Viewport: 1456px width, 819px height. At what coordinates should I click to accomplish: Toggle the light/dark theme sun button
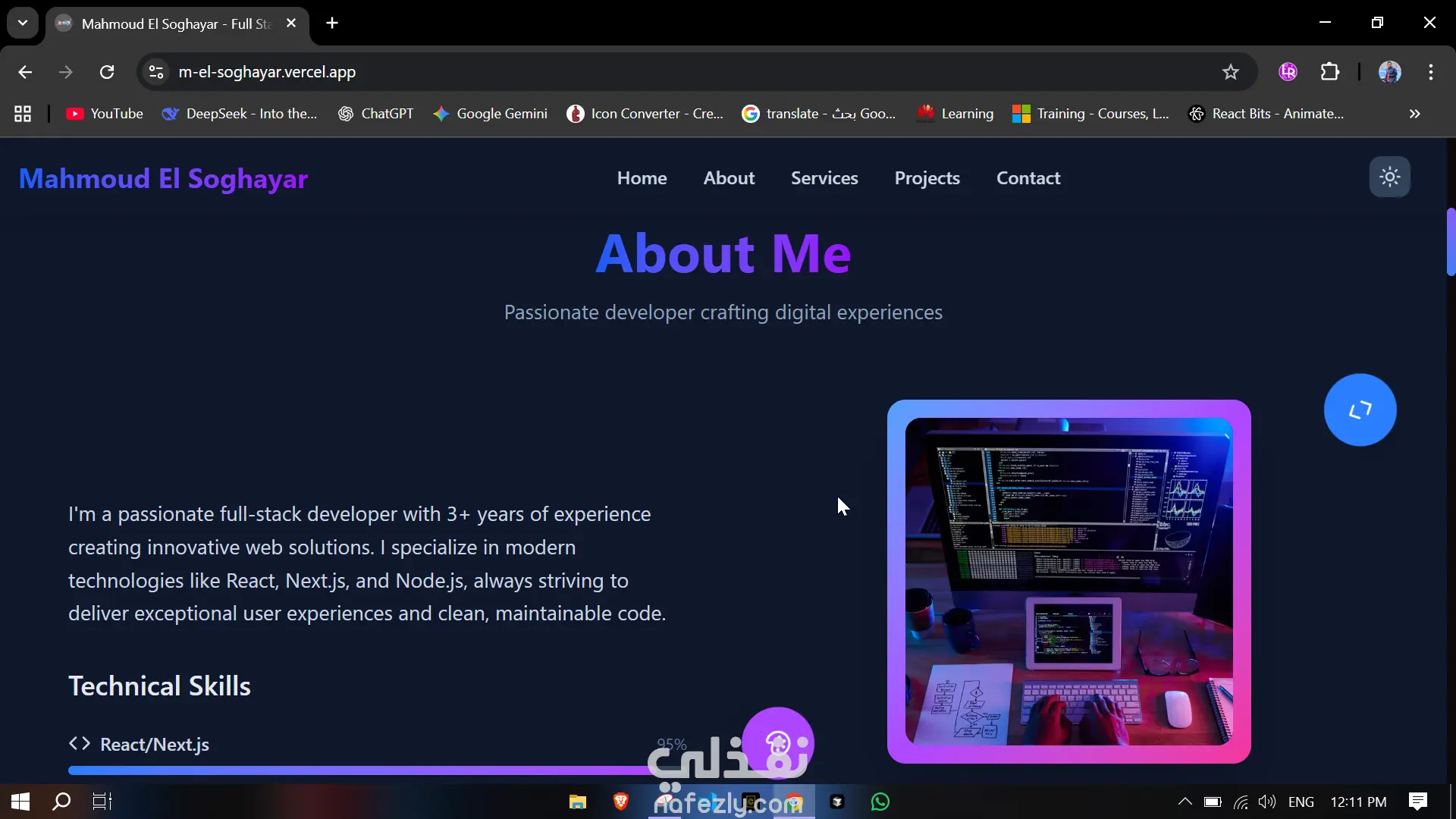coord(1389,177)
